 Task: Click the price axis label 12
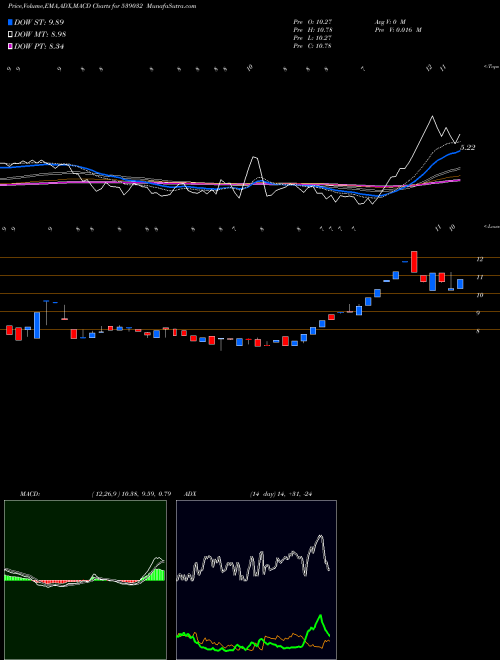[479, 259]
